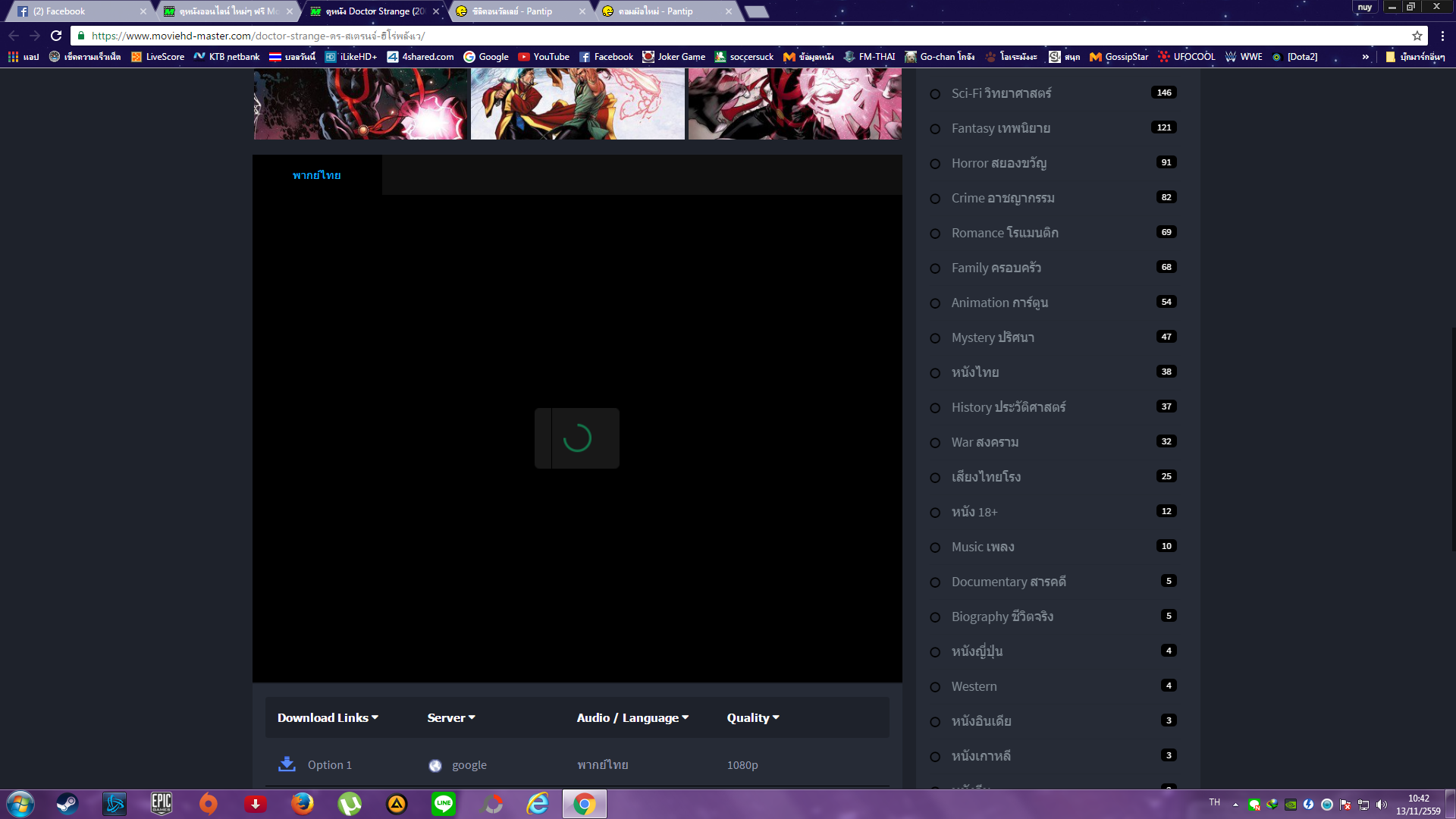Image resolution: width=1456 pixels, height=819 pixels.
Task: Open the 4shared.com bookmark
Action: coord(420,57)
